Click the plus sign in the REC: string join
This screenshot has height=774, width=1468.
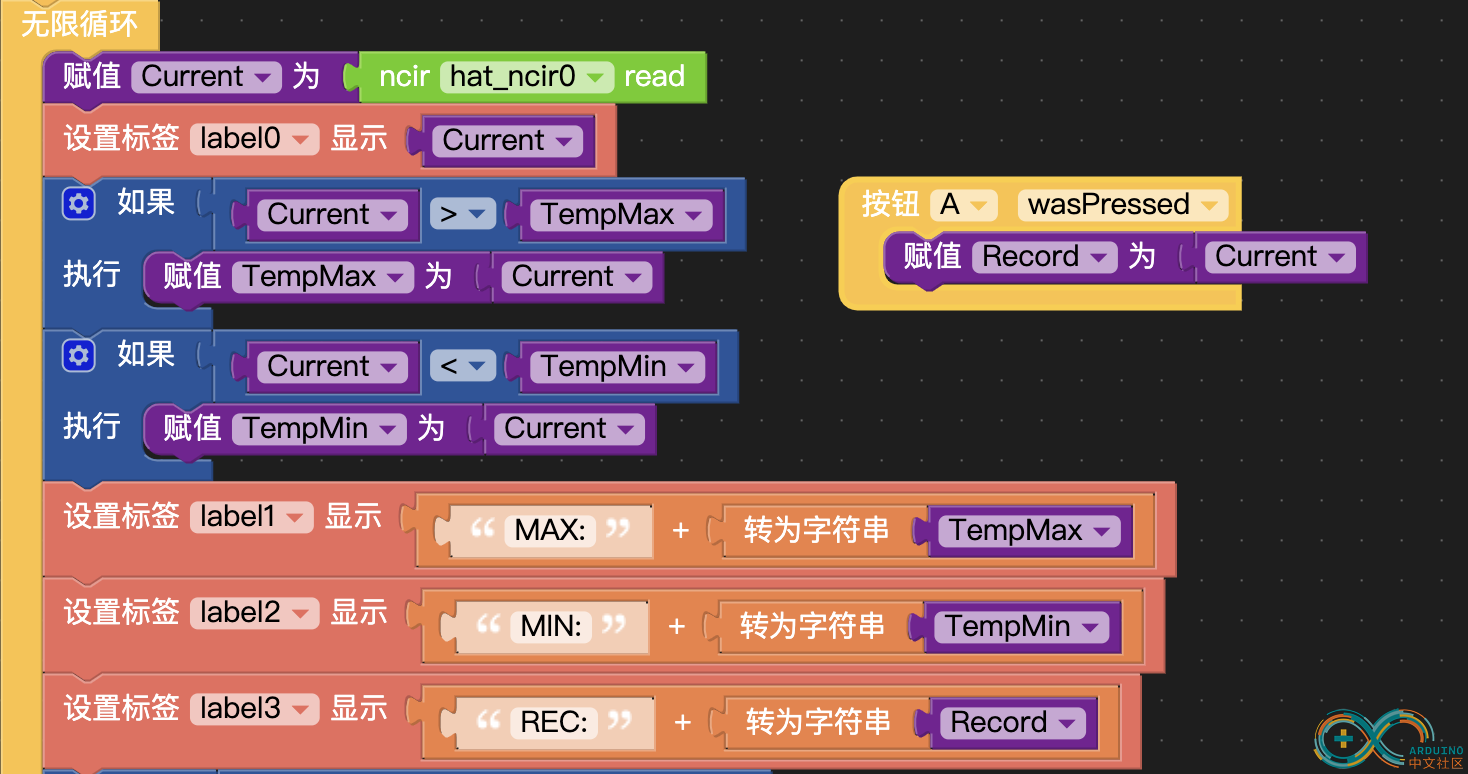pyautogui.click(x=682, y=723)
